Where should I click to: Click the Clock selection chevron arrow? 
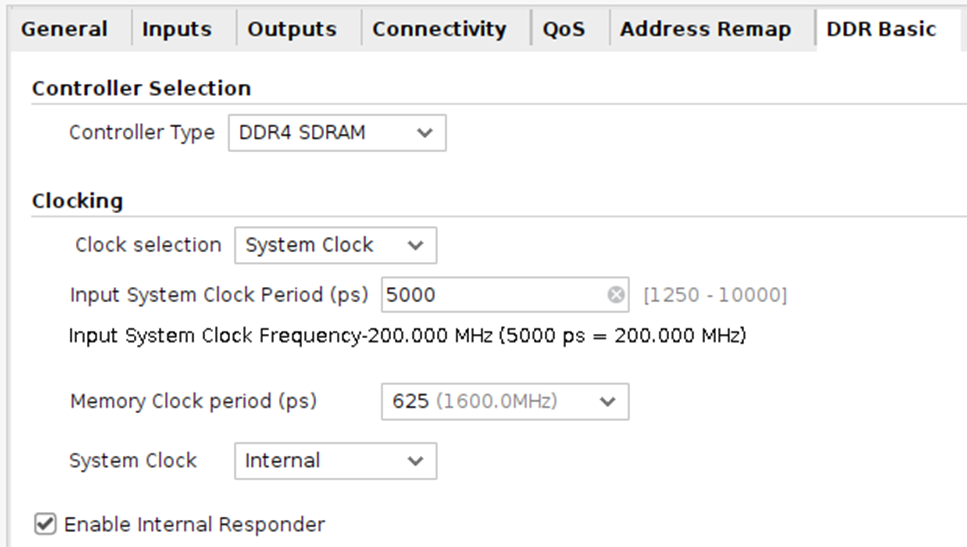[416, 245]
